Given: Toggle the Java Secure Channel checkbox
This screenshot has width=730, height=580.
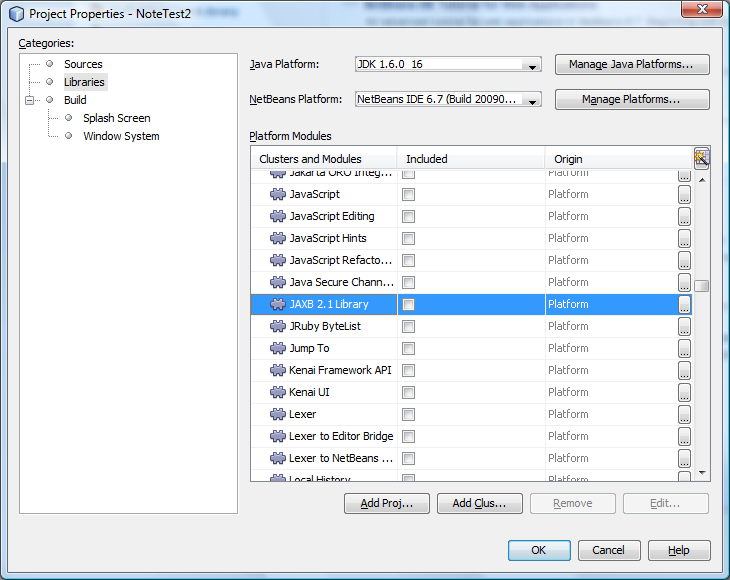Looking at the screenshot, I should click(x=408, y=283).
